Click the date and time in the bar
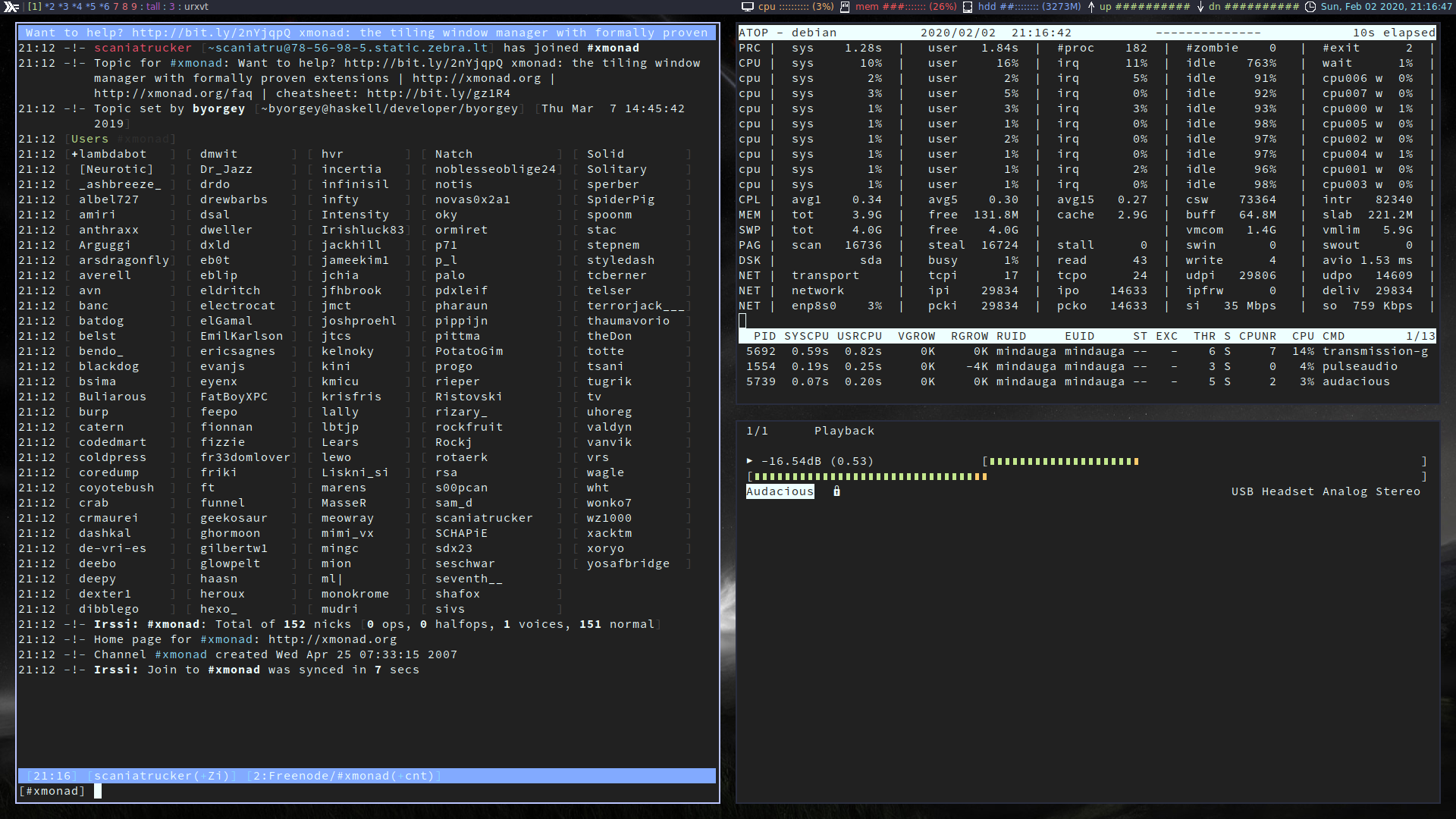1456x819 pixels. pos(1387,7)
